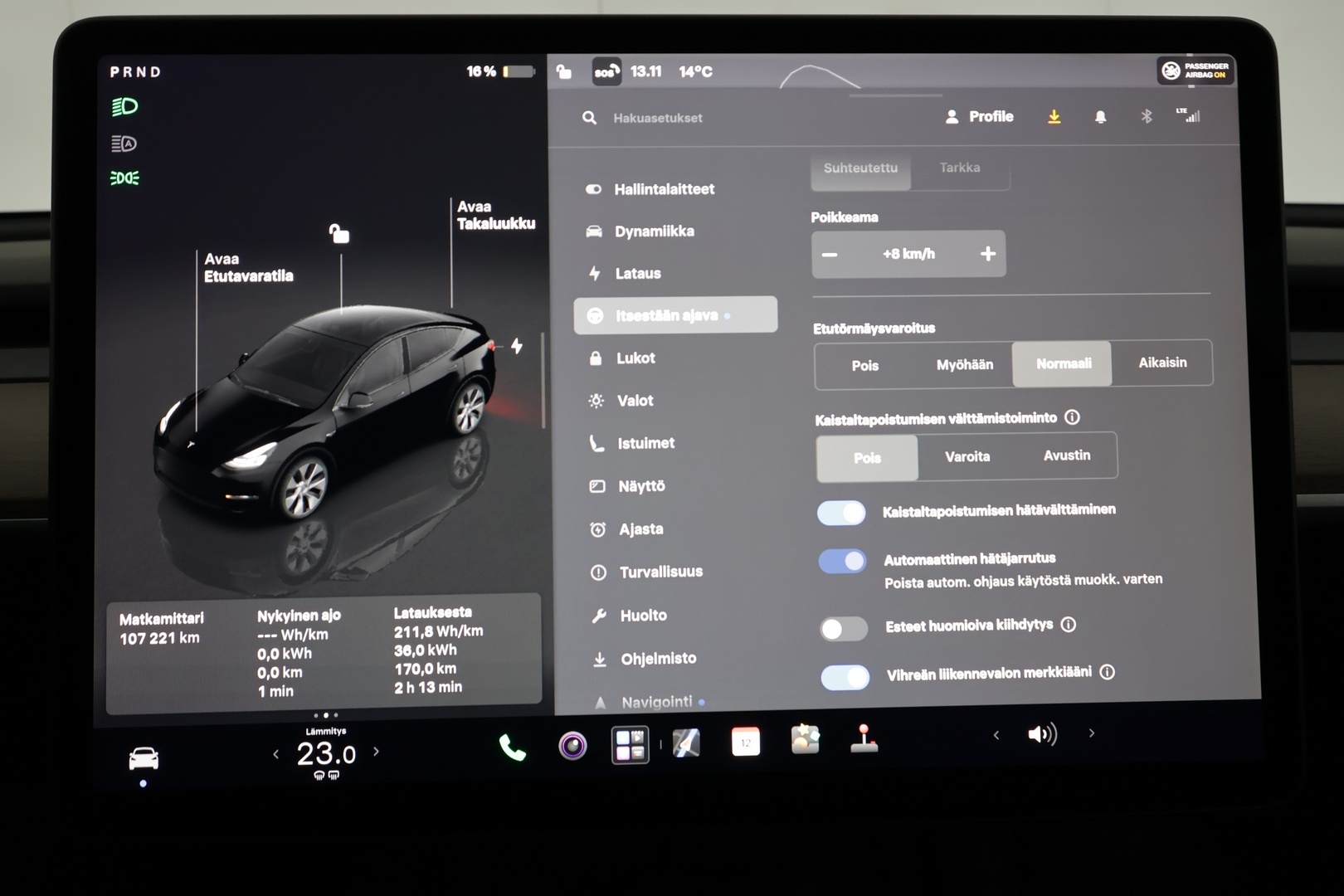
Task: Switch to Tarkka speed limit tab
Action: coord(960,168)
